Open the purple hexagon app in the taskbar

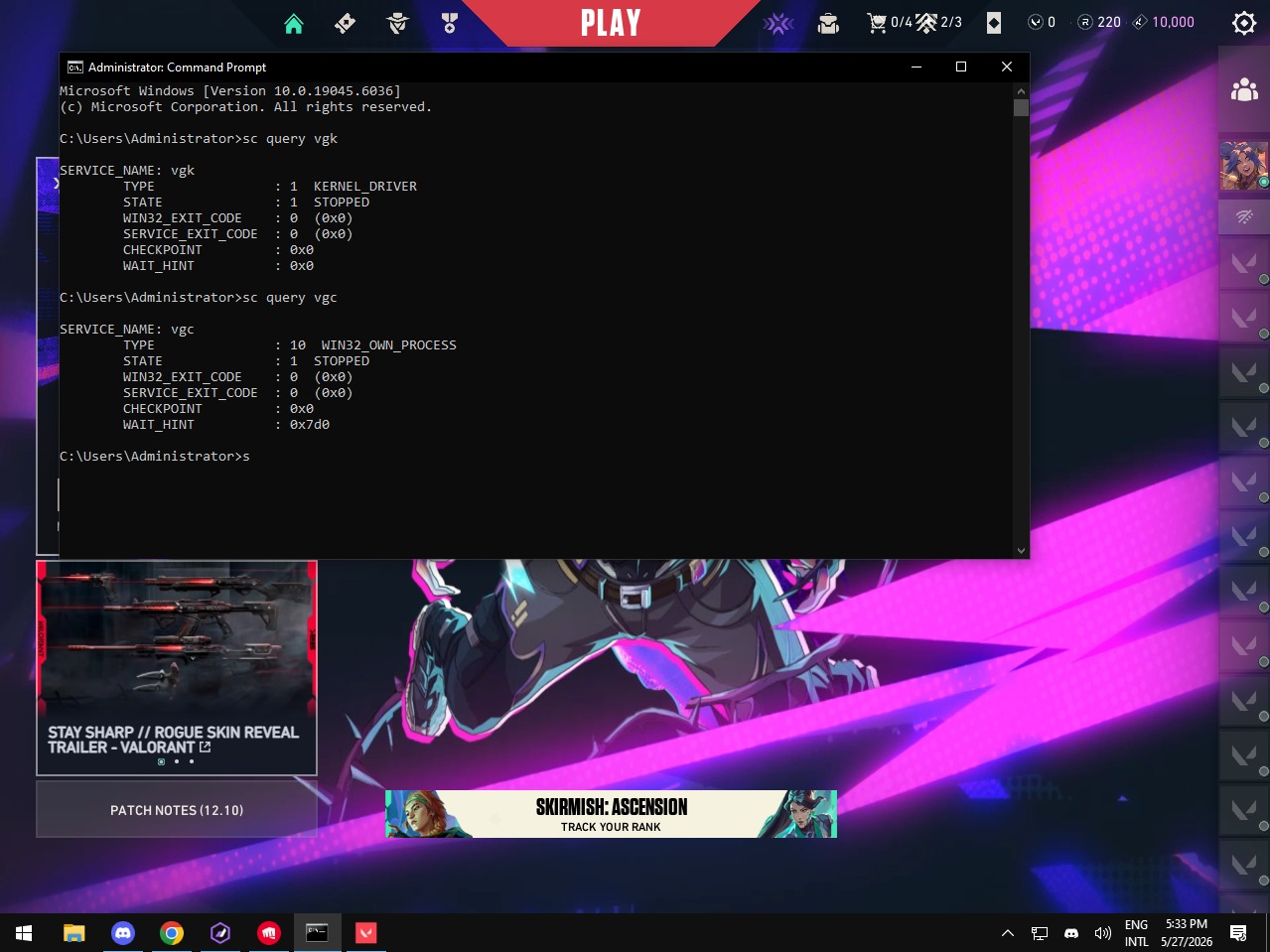(x=220, y=933)
